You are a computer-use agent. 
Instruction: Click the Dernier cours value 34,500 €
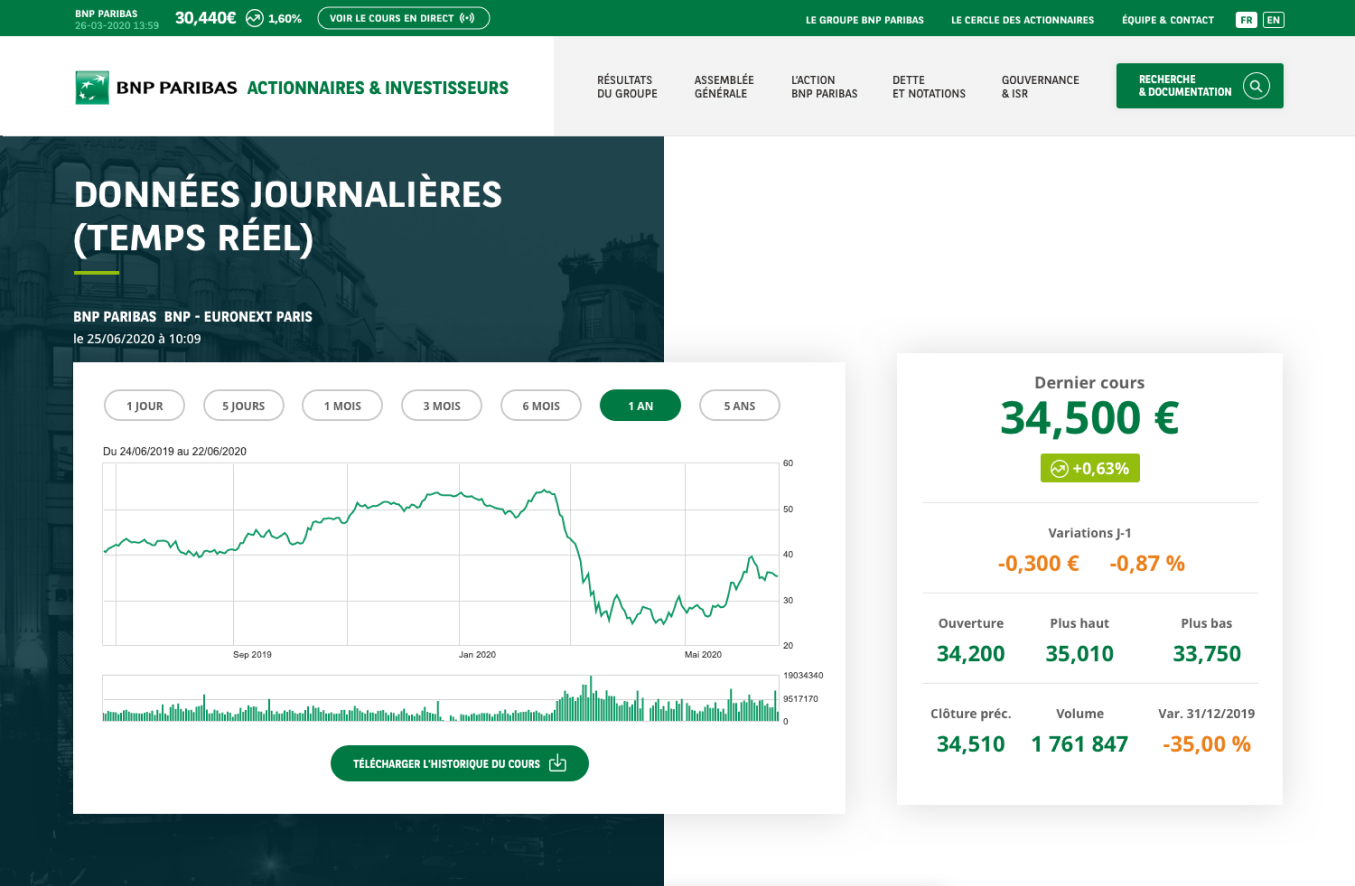coord(1090,418)
